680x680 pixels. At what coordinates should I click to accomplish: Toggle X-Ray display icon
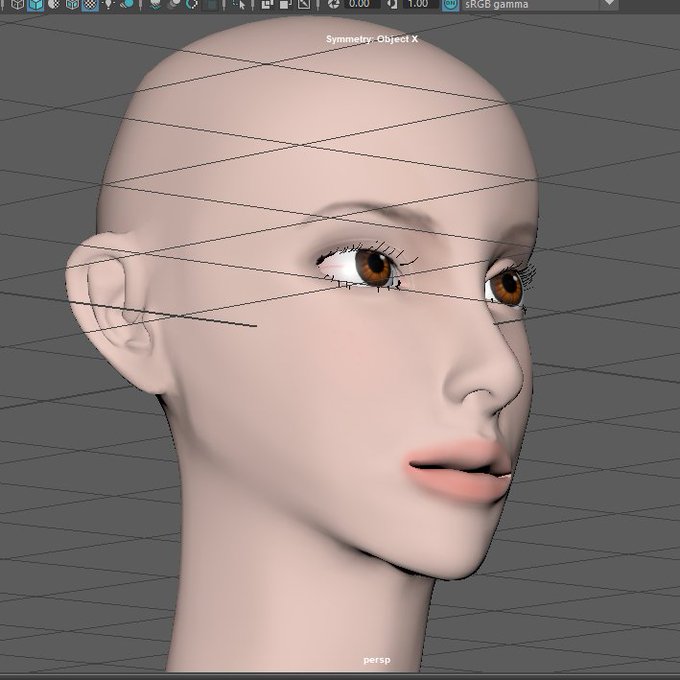coord(267,4)
